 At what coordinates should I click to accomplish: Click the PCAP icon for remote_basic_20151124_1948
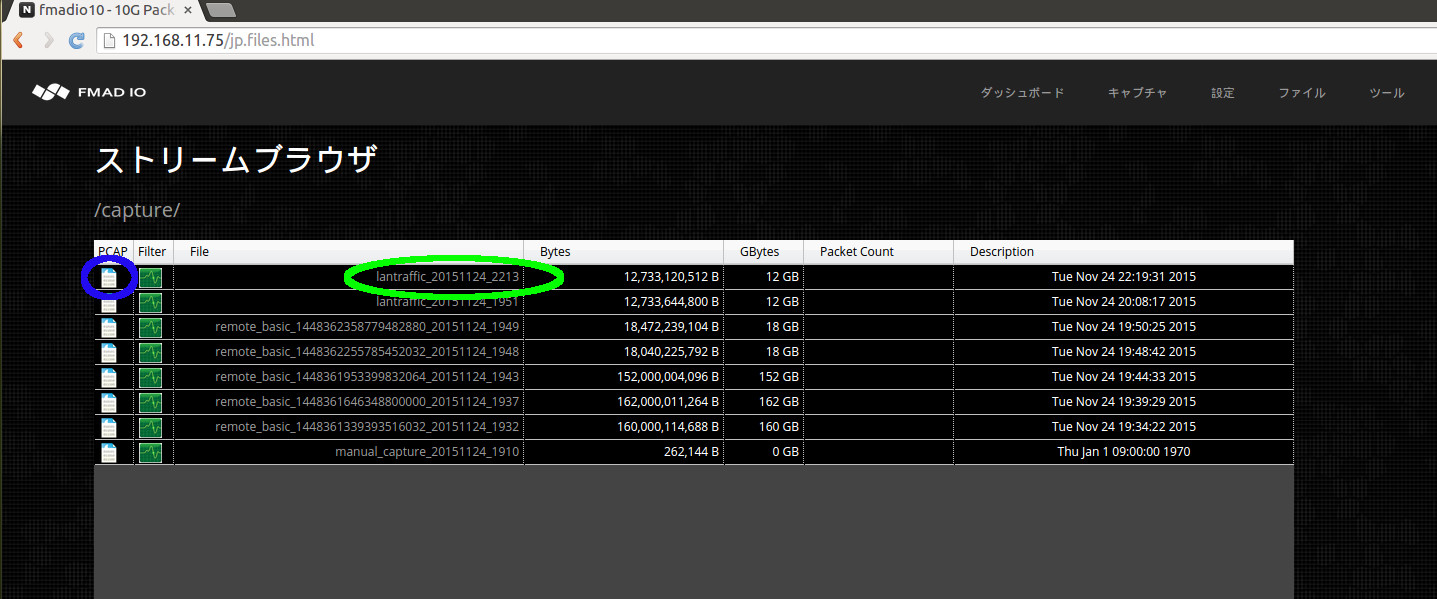click(108, 352)
